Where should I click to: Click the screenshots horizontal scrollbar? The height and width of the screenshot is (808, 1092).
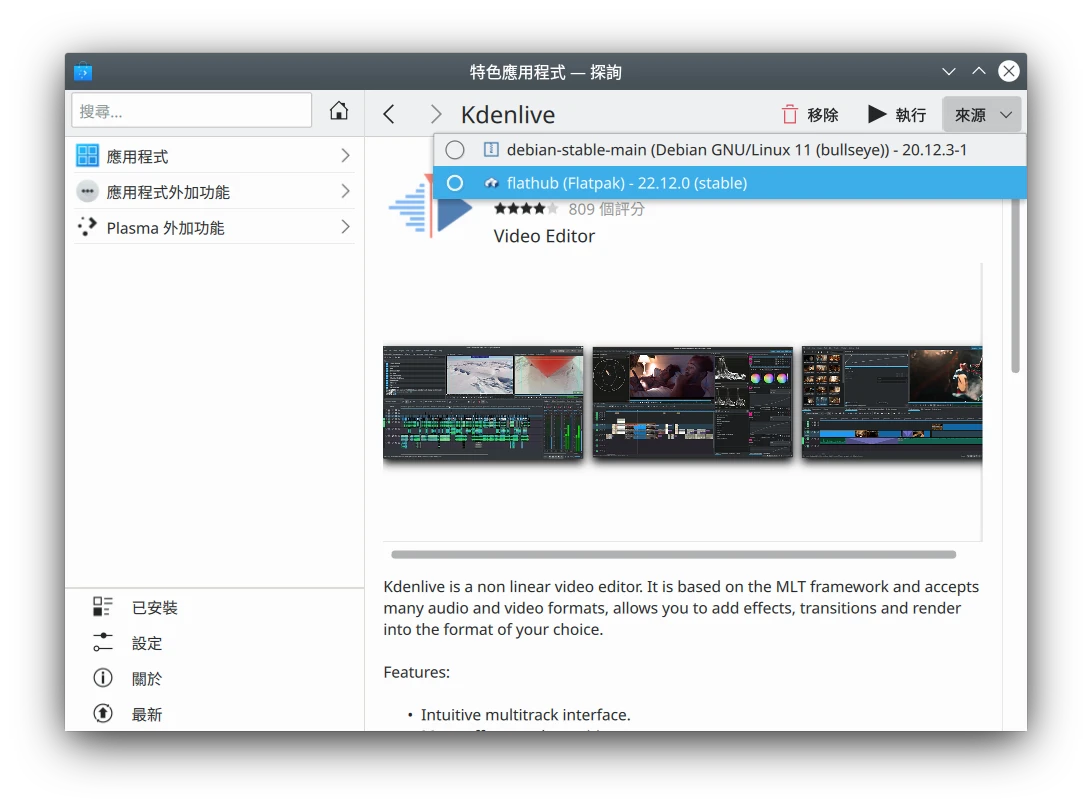pos(673,554)
